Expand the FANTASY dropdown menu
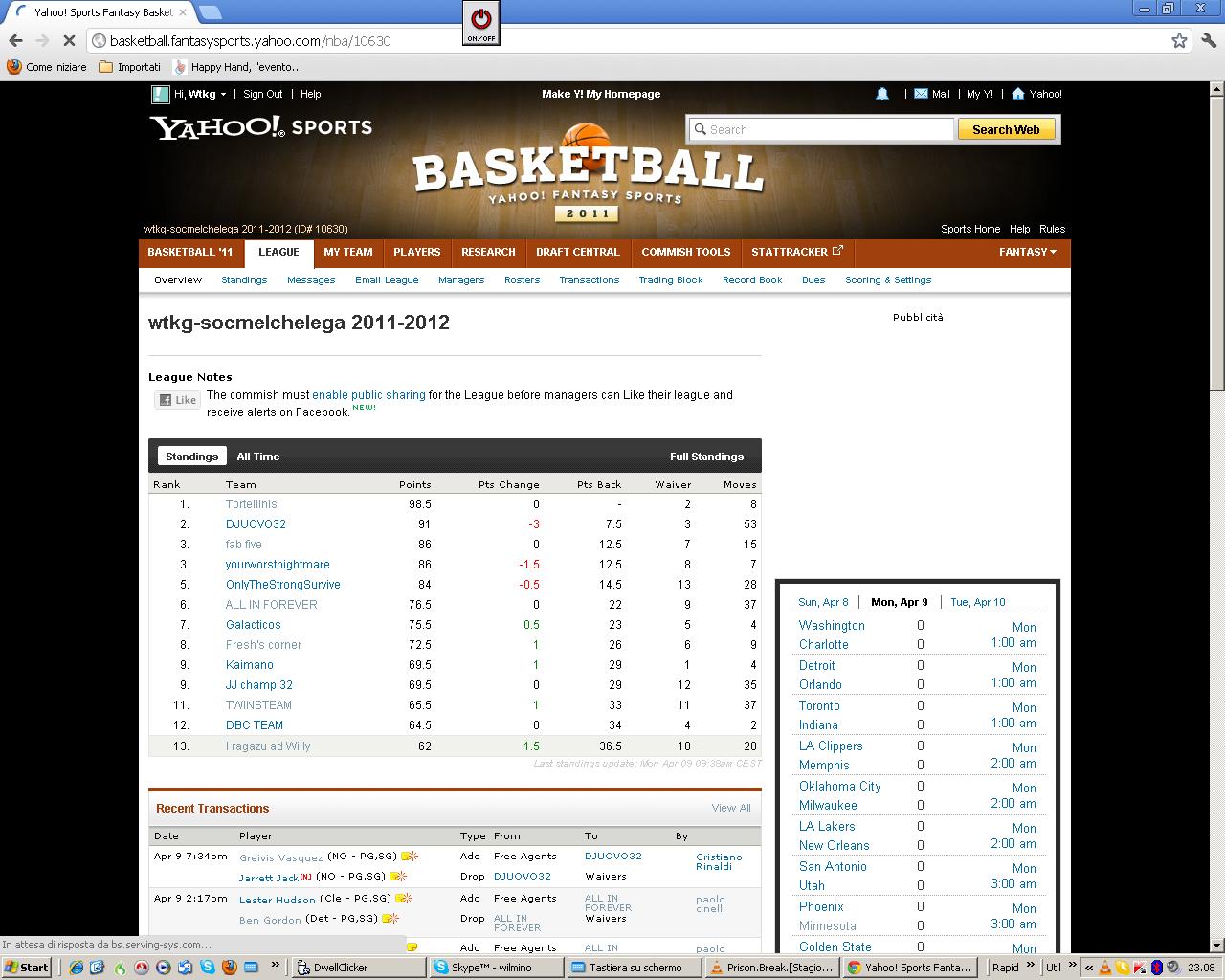This screenshot has width=1225, height=980. click(1028, 252)
